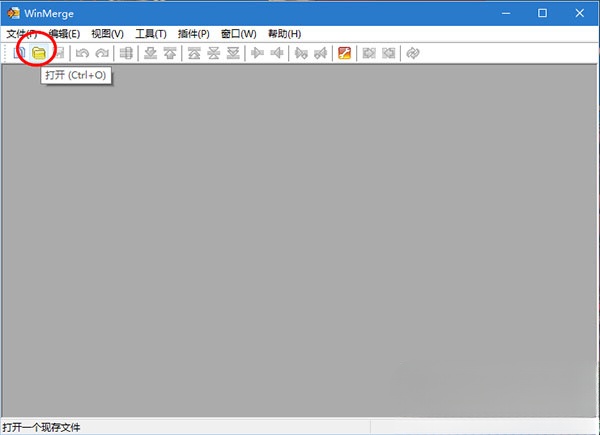
Task: Click the Refresh icon at toolbar end
Action: tap(411, 53)
